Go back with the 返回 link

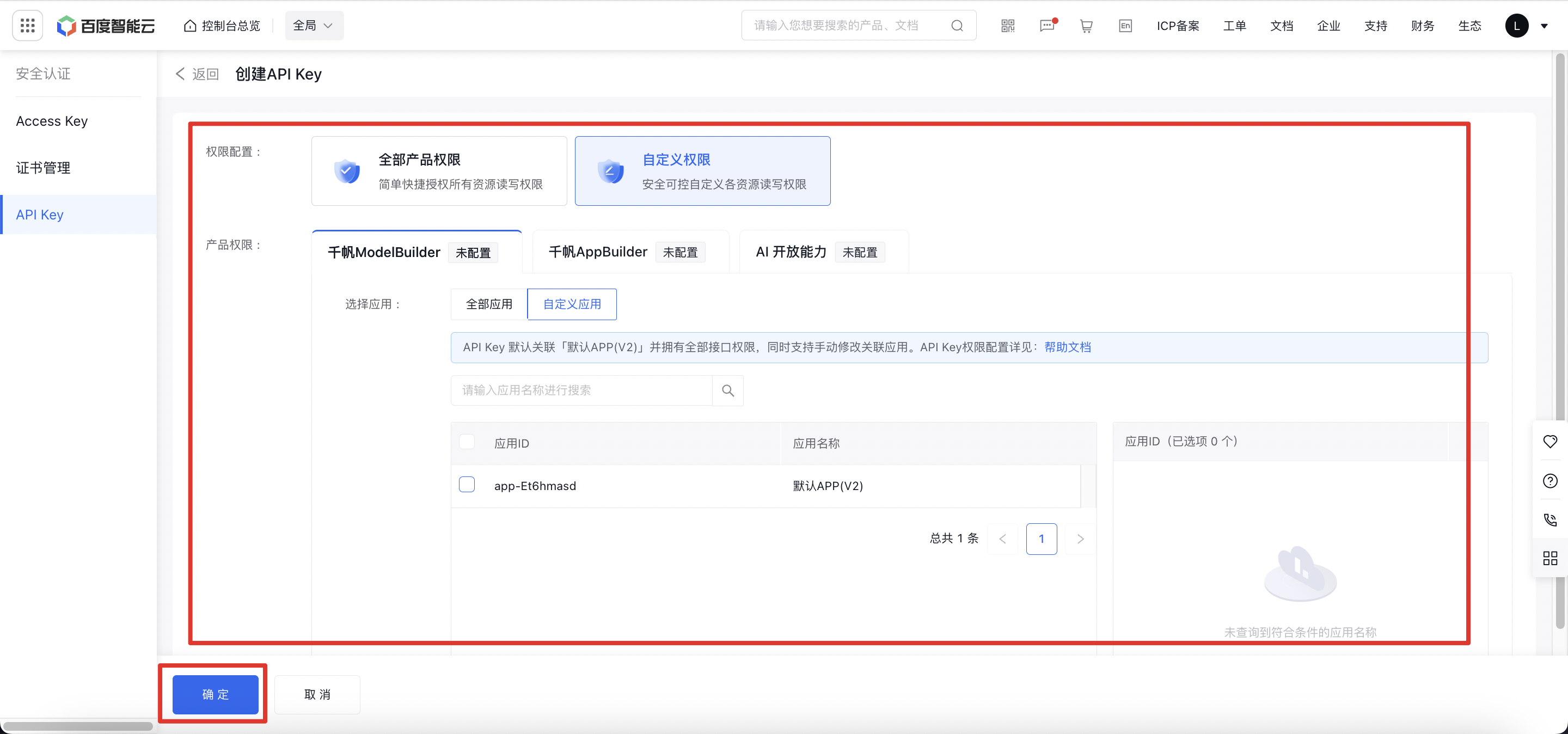tap(197, 74)
